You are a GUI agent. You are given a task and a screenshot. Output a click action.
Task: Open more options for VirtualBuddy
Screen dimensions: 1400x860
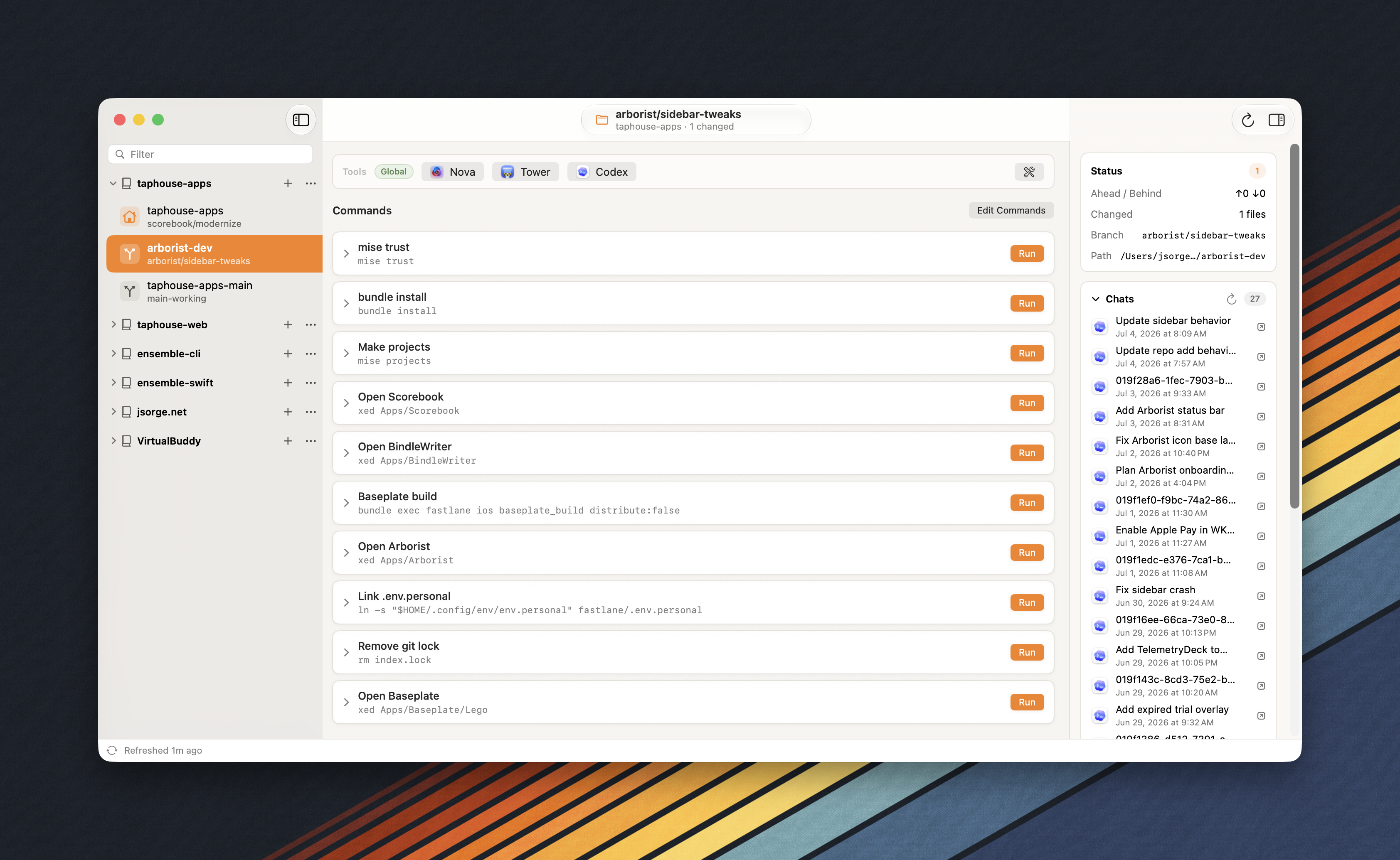click(311, 441)
